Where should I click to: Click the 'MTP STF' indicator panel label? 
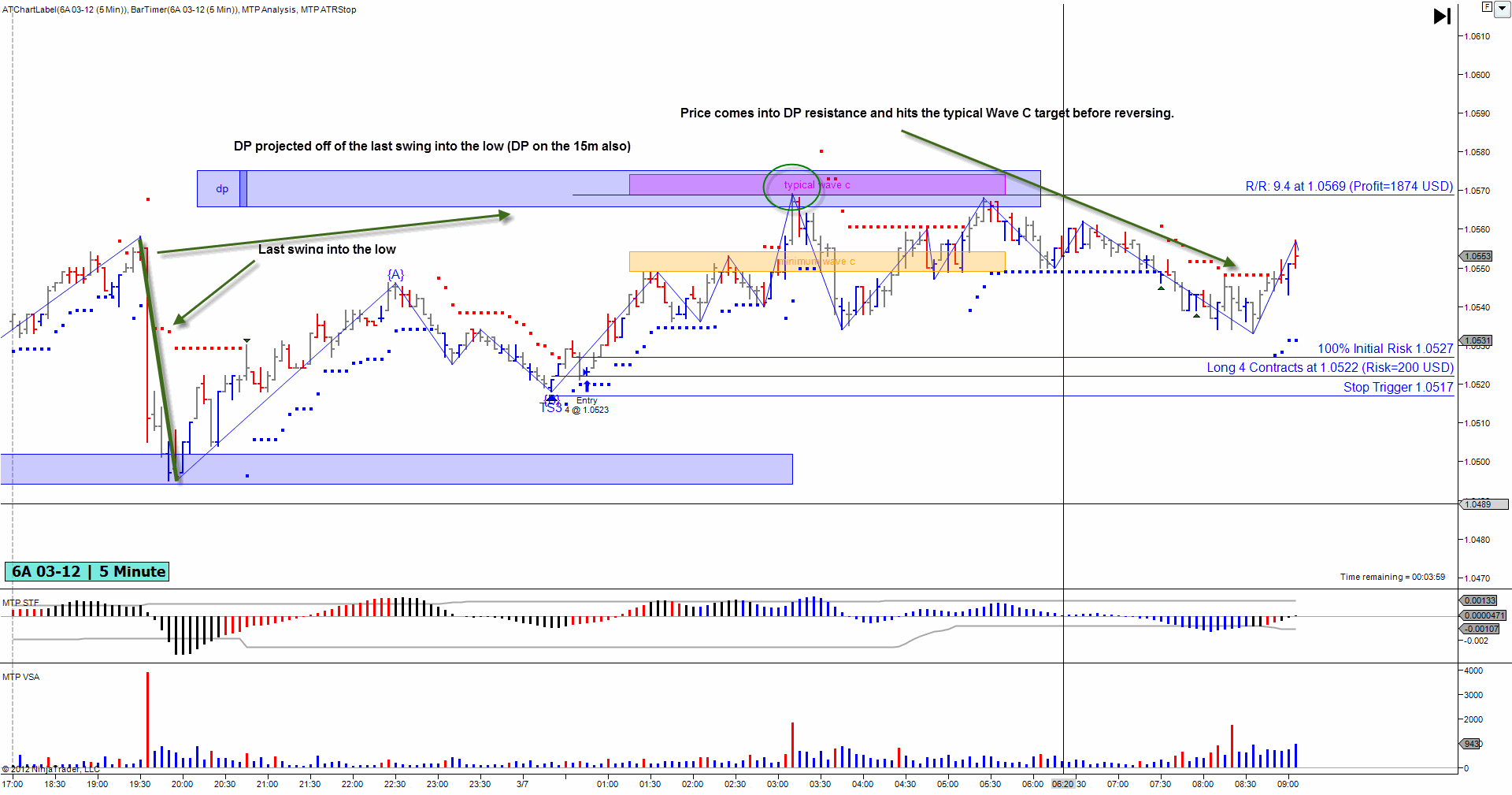click(x=20, y=603)
